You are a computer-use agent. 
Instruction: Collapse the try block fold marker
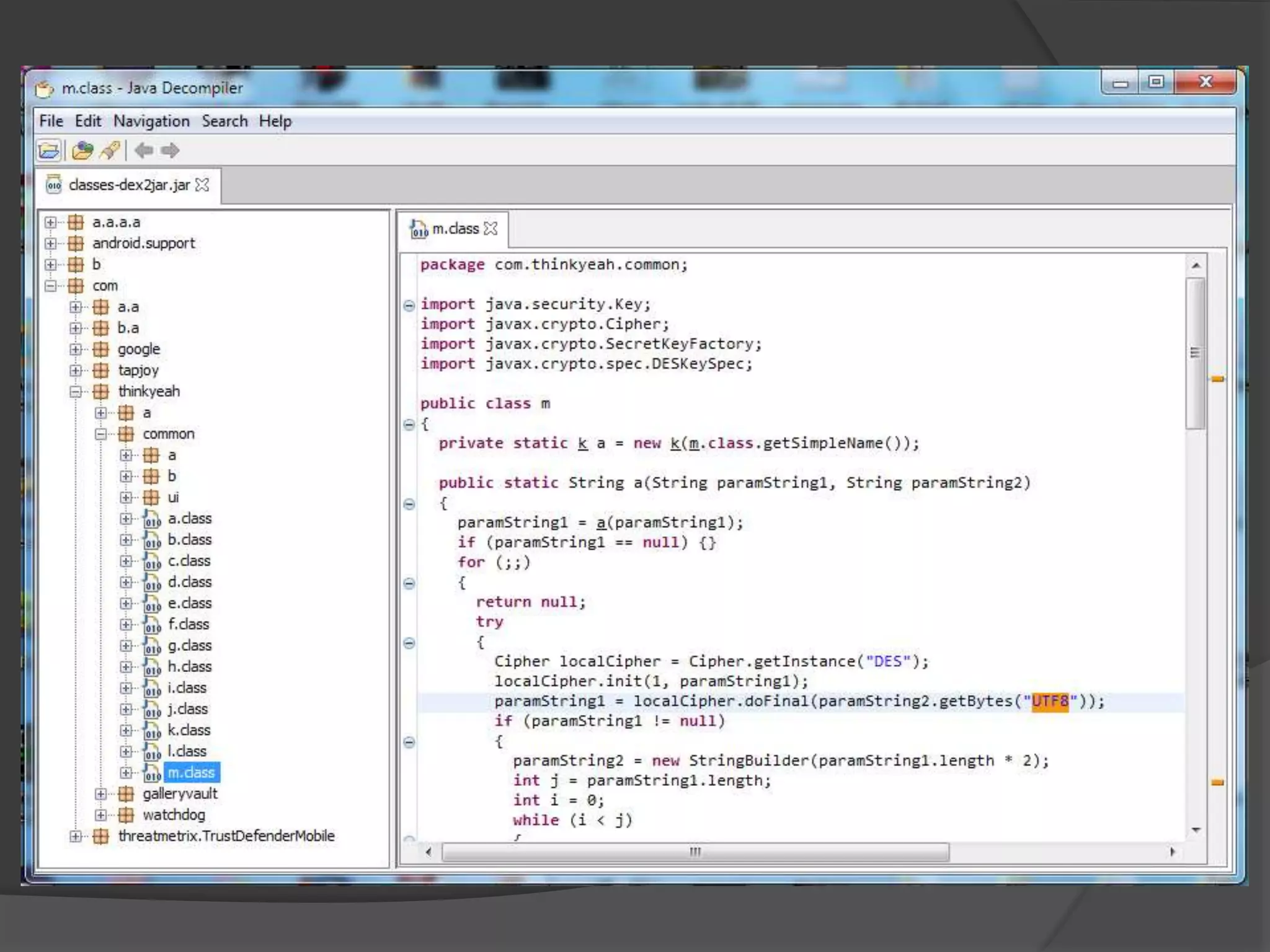point(409,643)
